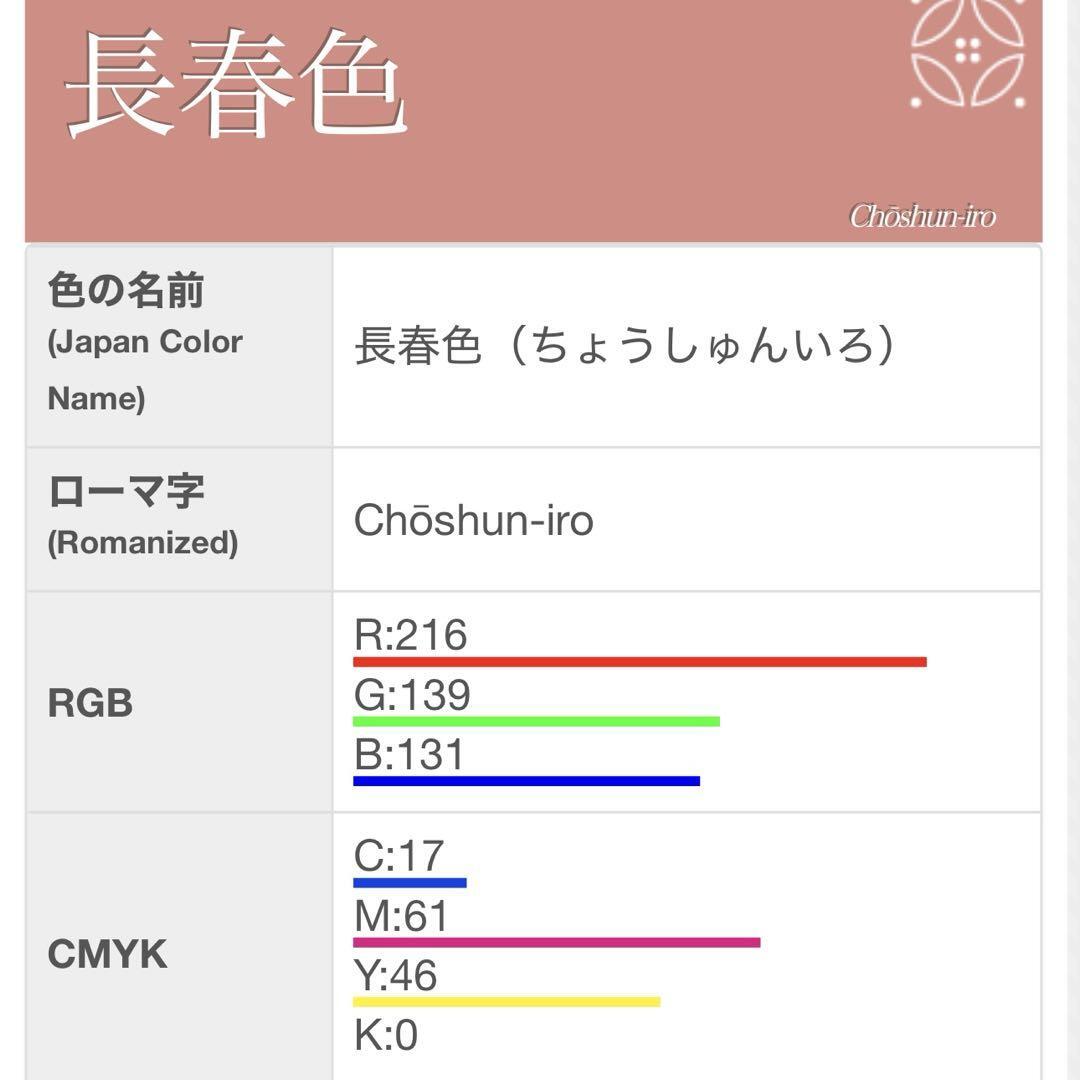This screenshot has height=1080, width=1080.
Task: Click the circular crest emblem icon
Action: 967,53
